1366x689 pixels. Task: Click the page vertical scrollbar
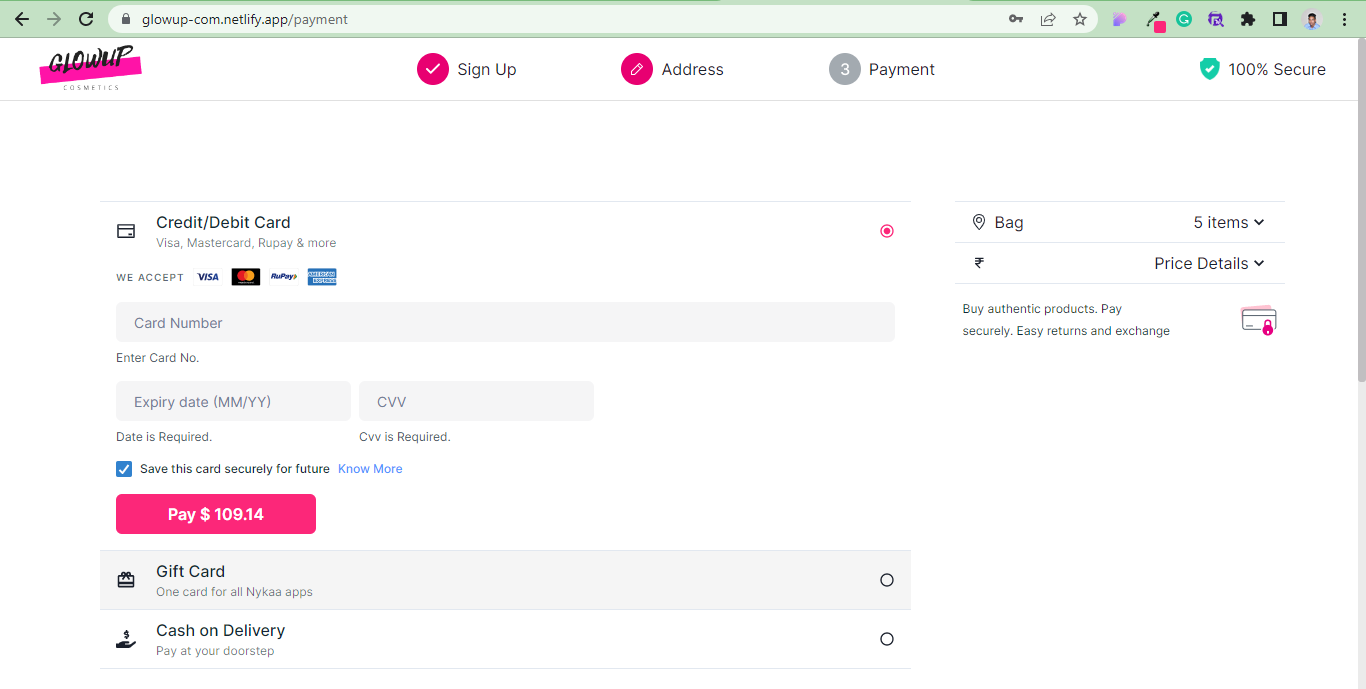tap(1361, 210)
